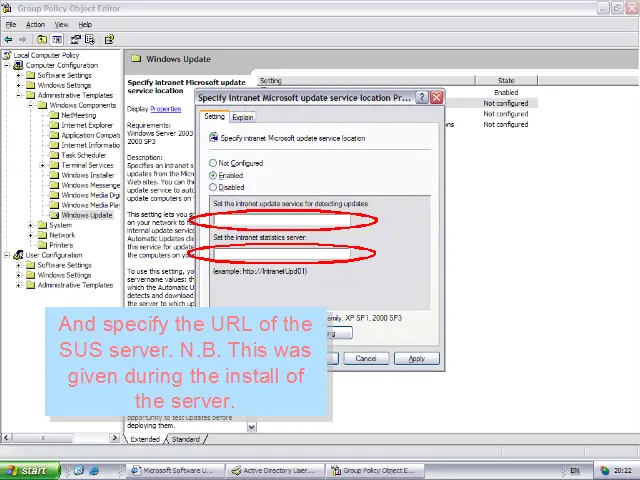This screenshot has width=640, height=480.
Task: Collapse the Windows Components node
Action: (x=31, y=105)
